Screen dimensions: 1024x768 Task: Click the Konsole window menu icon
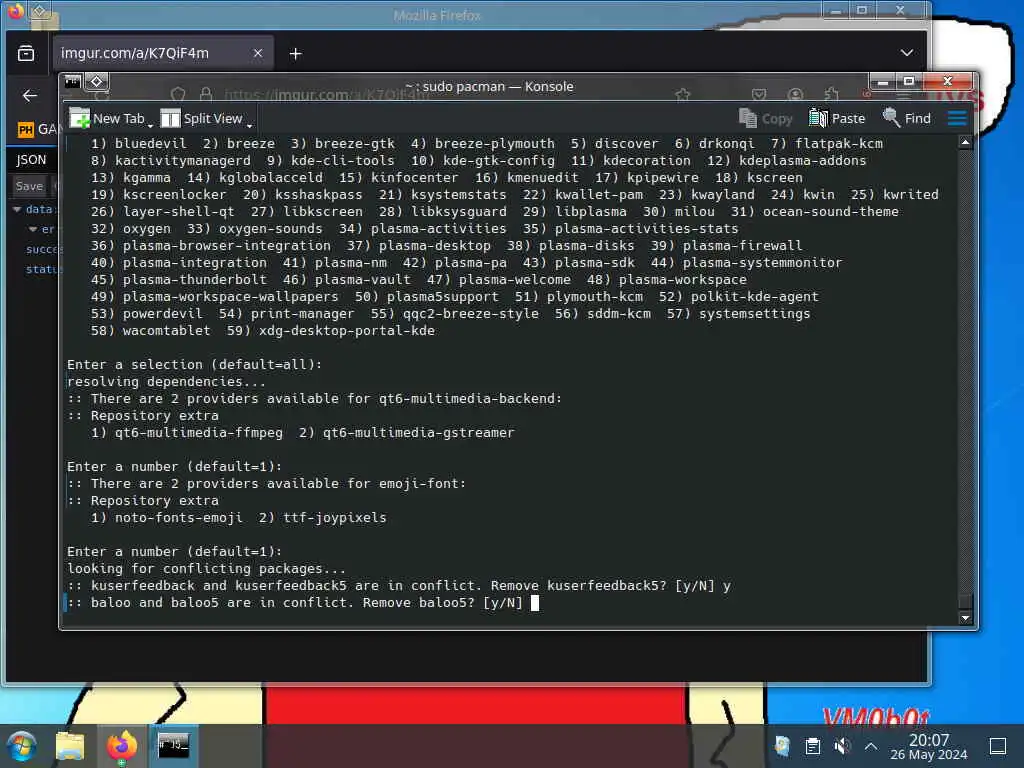(x=72, y=82)
